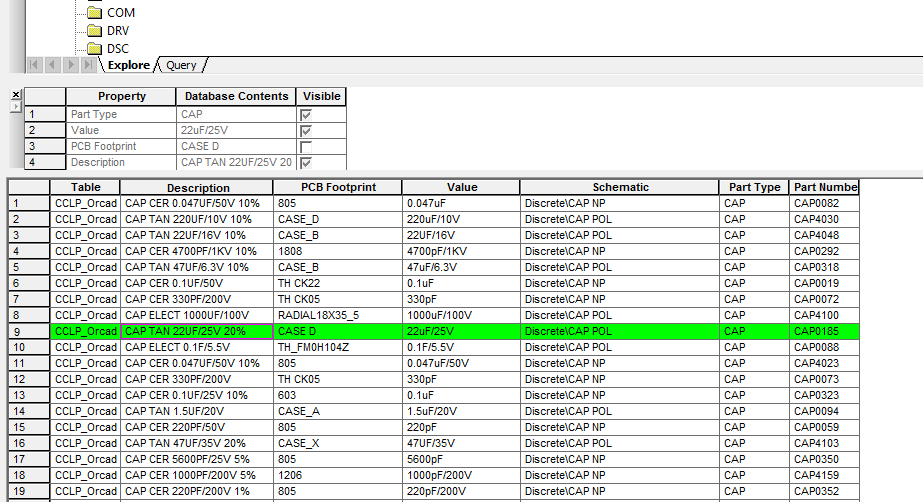Click highlighted CAP TAN 22UF/25V 20% cell
This screenshot has width=923, height=502.
197,331
